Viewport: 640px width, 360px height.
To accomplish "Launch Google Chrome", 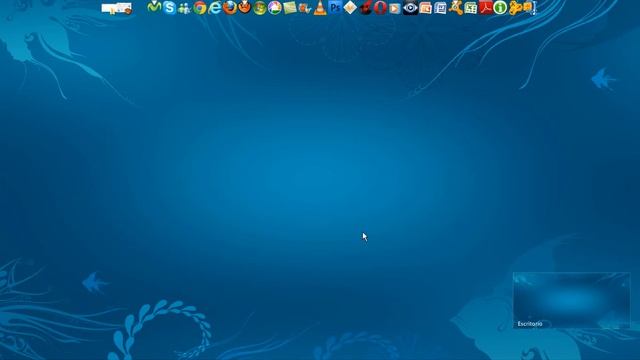I will coord(200,7).
